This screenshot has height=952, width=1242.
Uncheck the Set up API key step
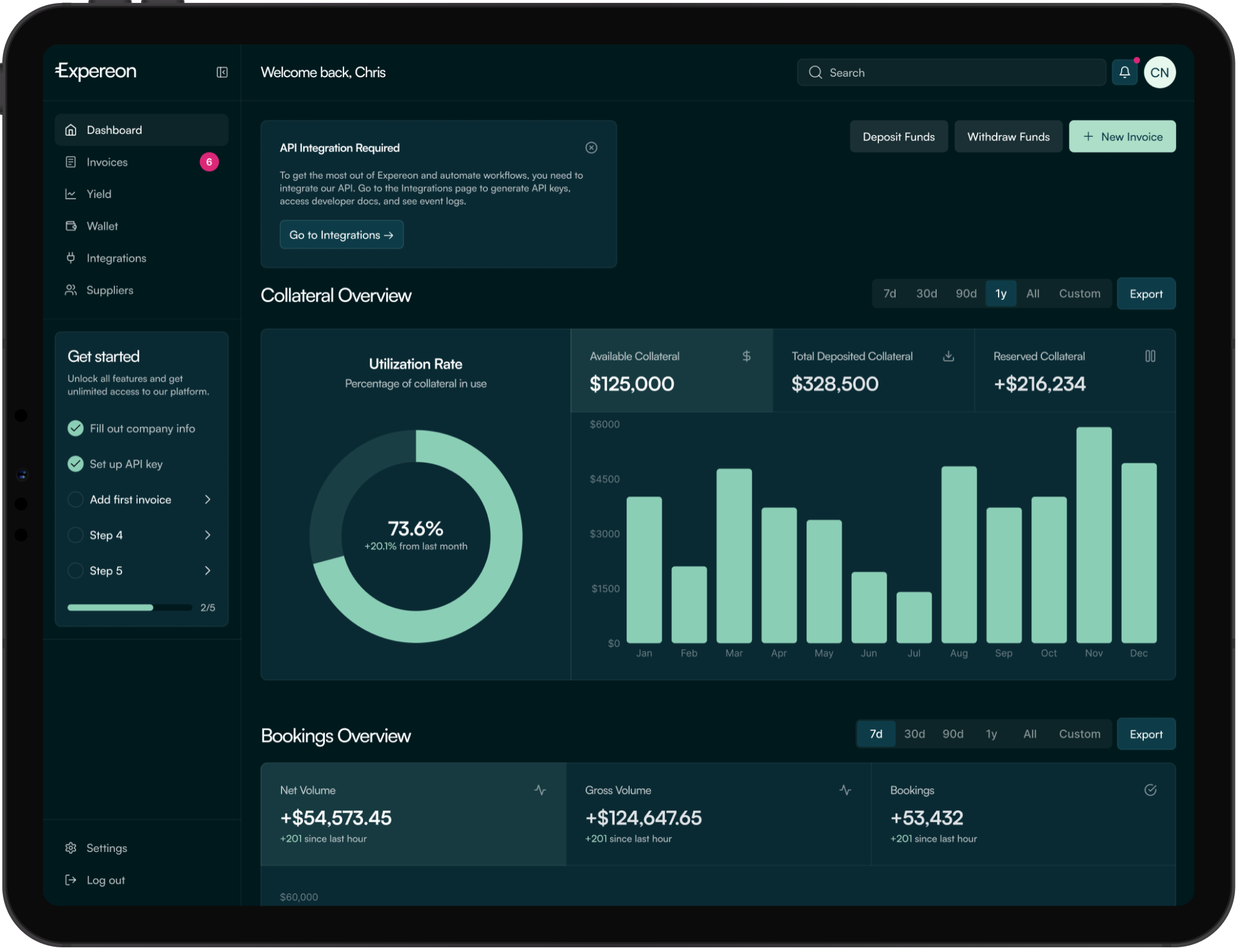[76, 464]
